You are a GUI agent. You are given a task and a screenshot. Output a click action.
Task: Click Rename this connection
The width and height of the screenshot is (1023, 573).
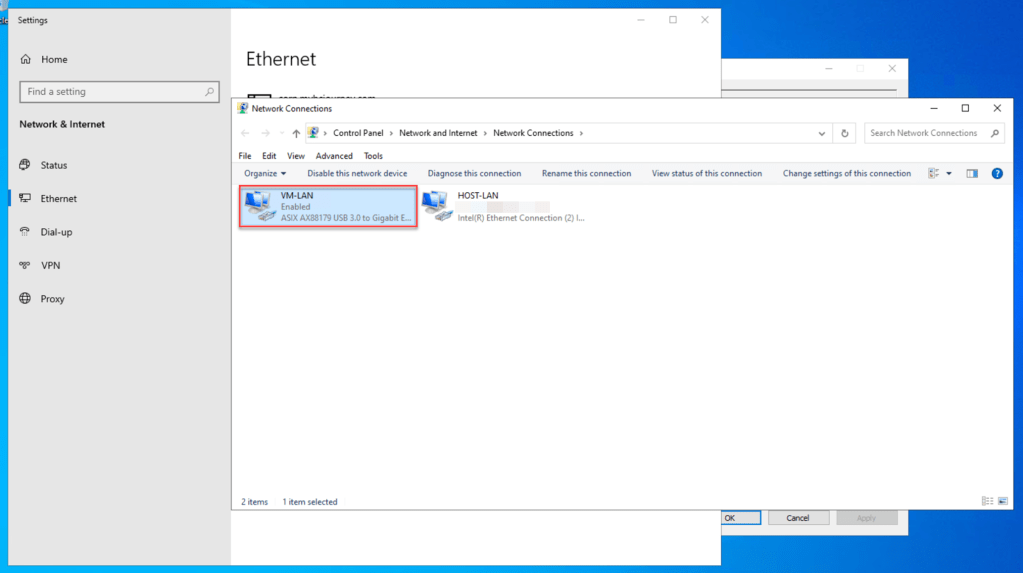(586, 174)
